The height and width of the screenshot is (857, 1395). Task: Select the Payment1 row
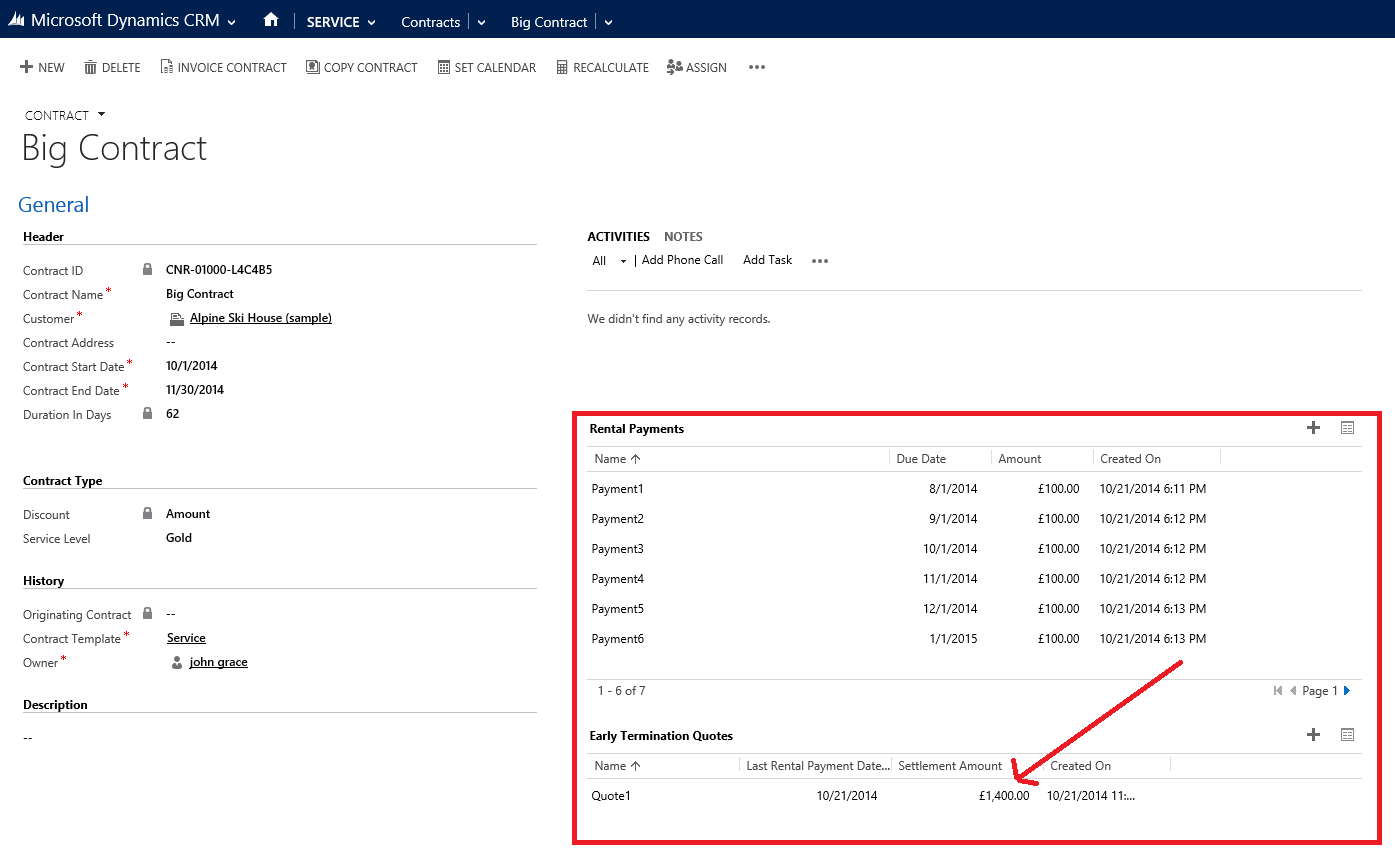(x=974, y=489)
